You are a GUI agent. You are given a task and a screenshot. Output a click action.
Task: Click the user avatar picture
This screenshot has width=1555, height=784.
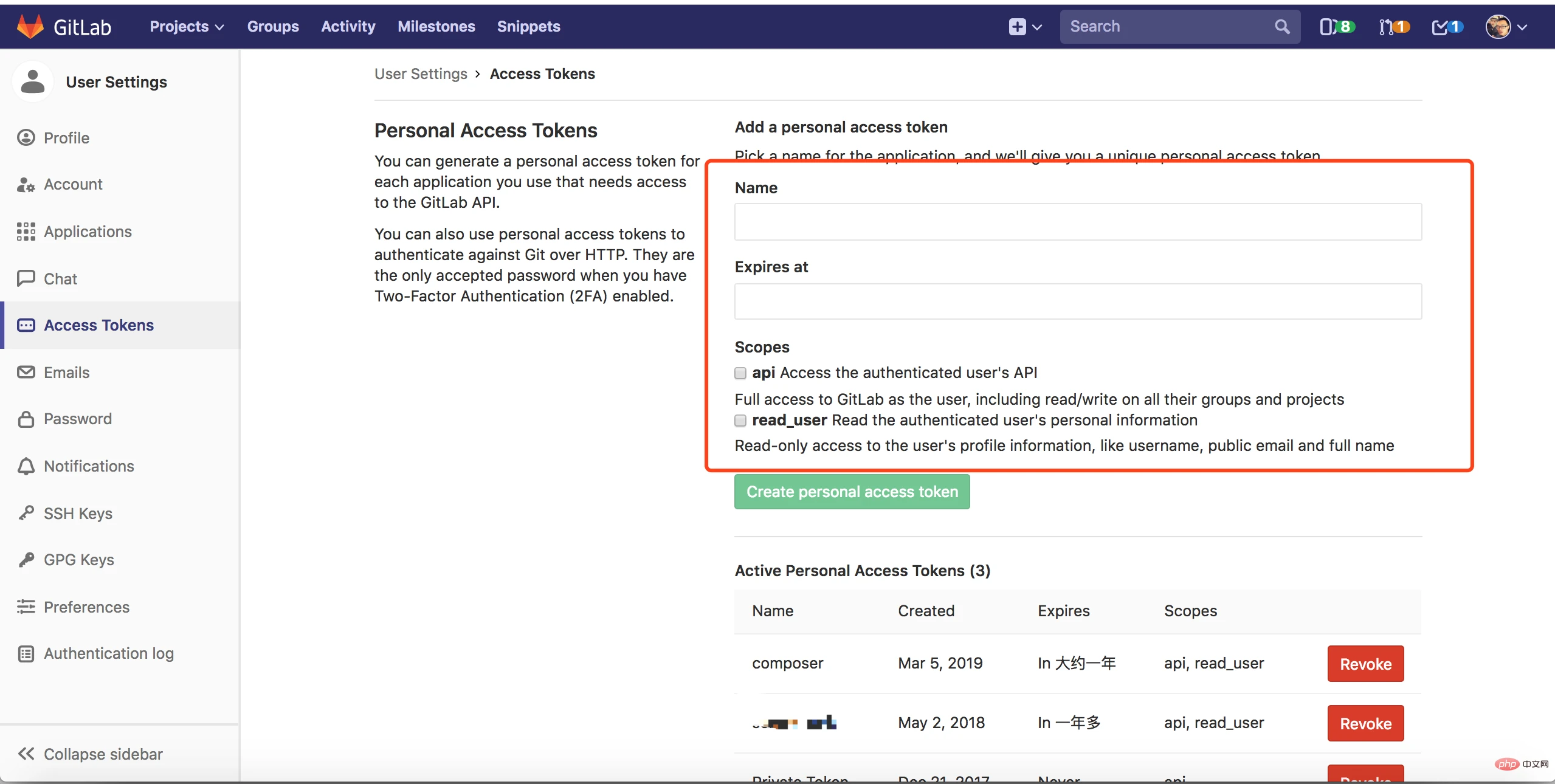point(1498,27)
